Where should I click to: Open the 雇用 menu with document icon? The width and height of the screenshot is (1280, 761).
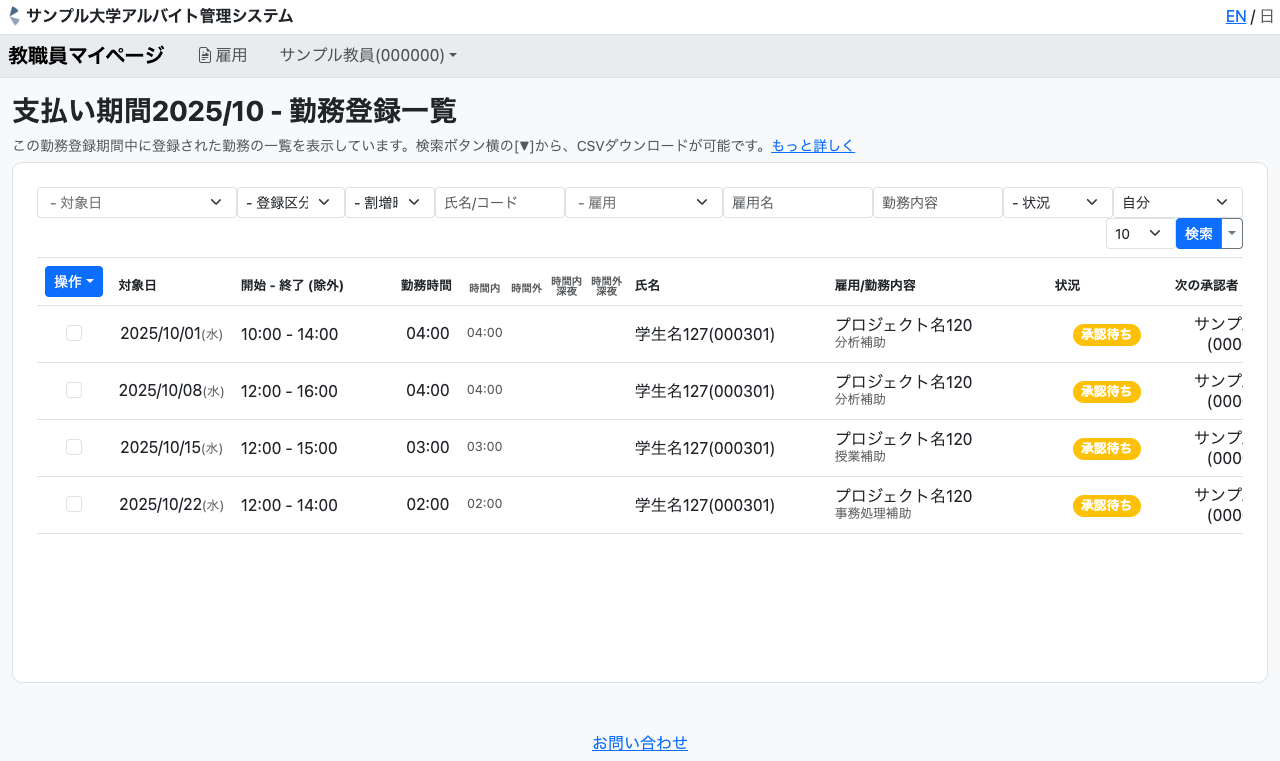coord(222,56)
